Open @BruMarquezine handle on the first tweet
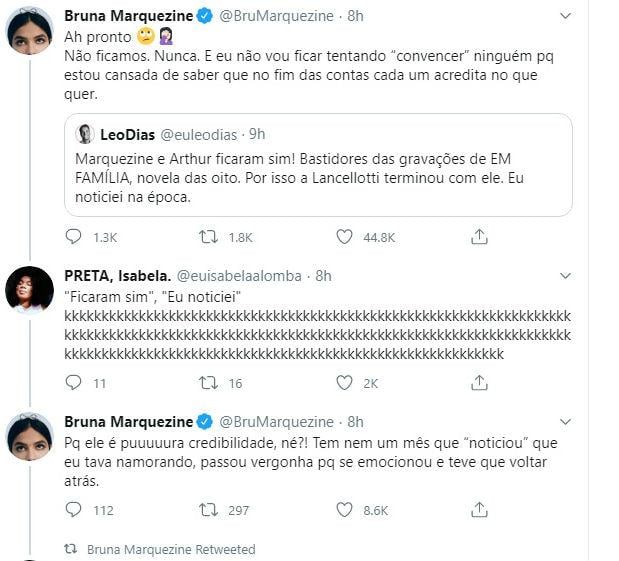This screenshot has width=619, height=561. point(276,16)
